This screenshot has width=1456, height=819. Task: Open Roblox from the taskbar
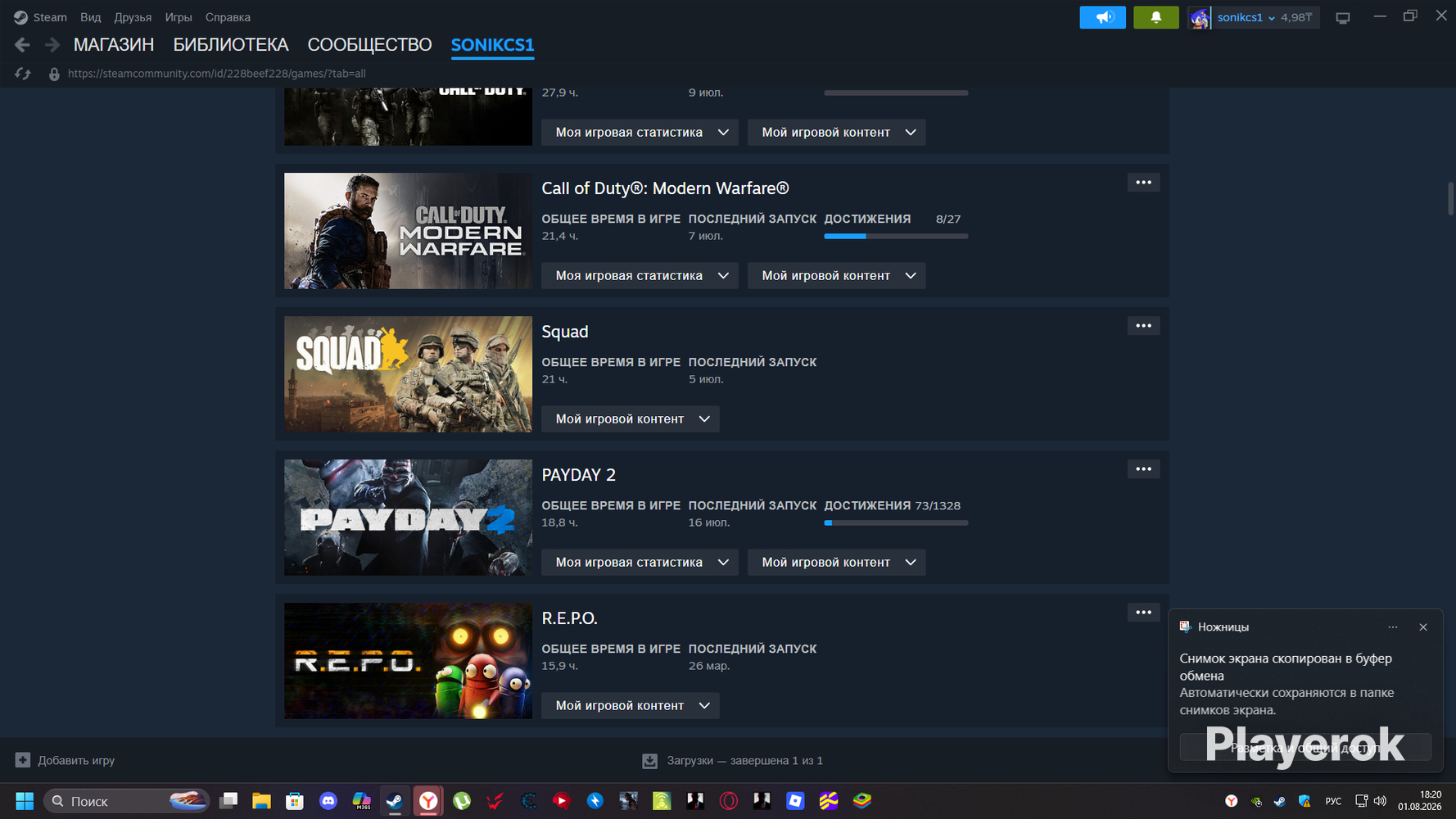pyautogui.click(x=795, y=801)
